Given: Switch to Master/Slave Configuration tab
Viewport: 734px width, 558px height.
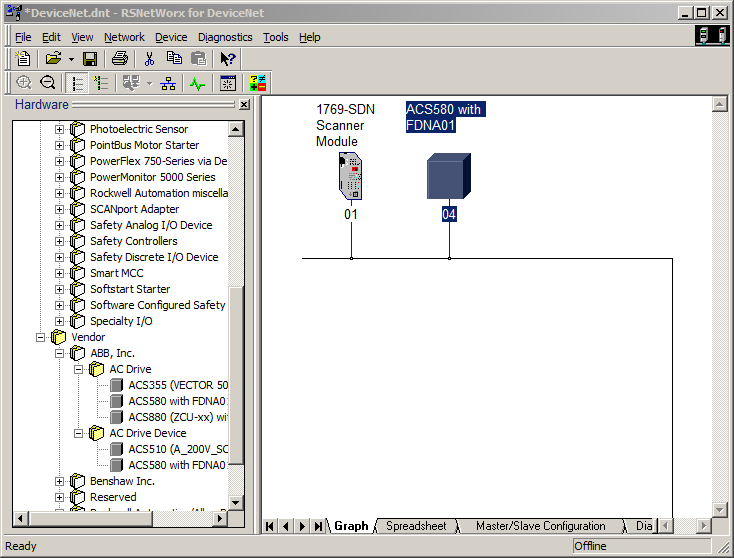Looking at the screenshot, I should click(540, 526).
